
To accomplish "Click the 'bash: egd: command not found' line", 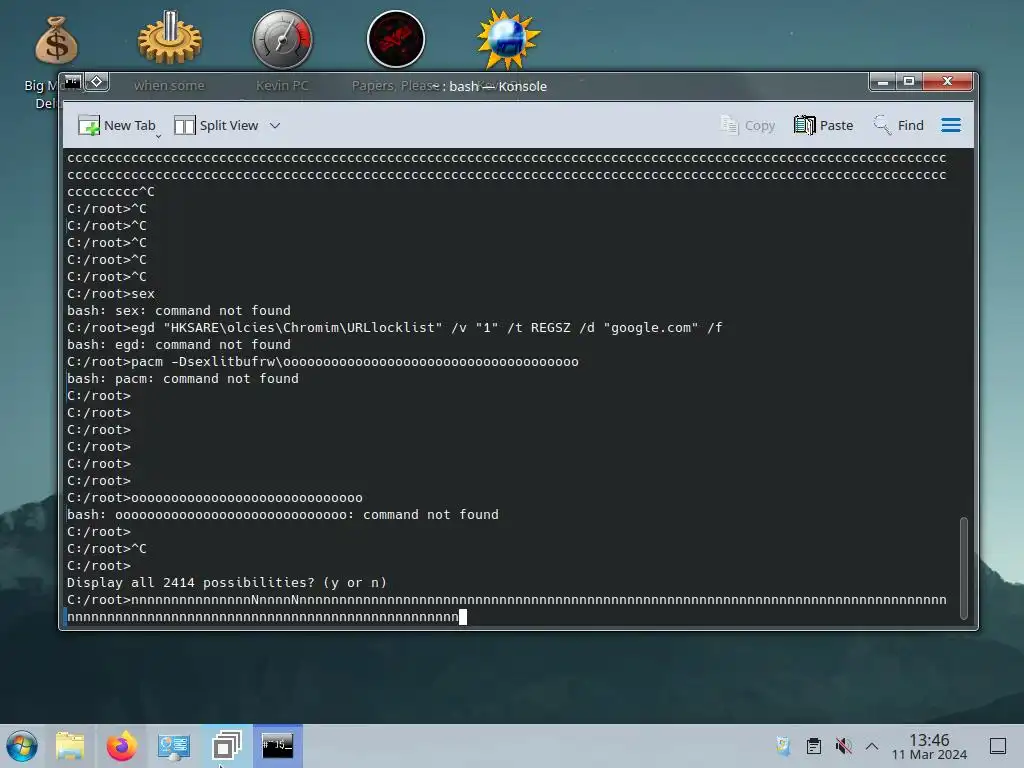I will tap(178, 345).
